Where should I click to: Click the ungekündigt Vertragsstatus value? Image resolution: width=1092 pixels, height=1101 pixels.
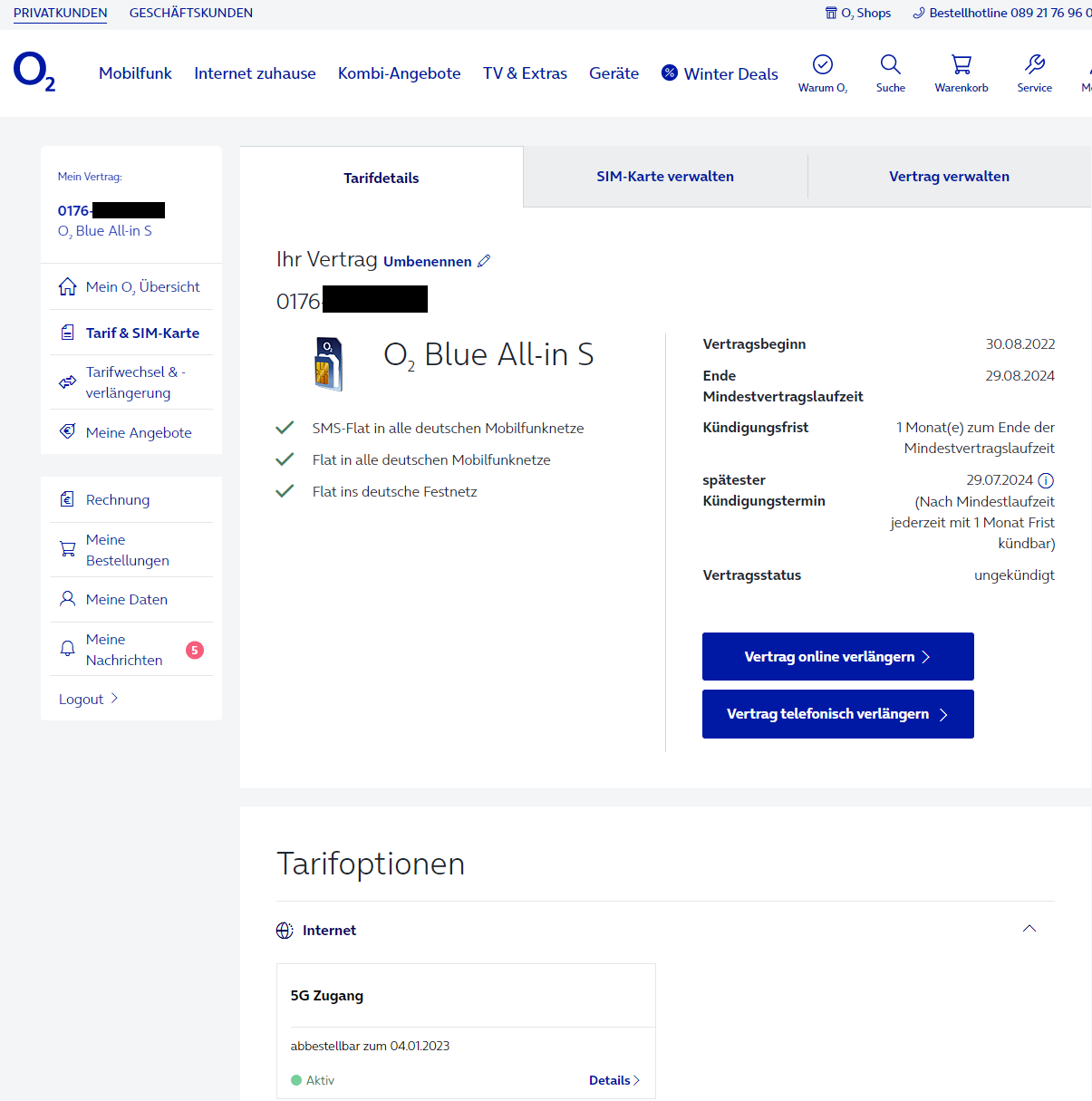[x=1014, y=575]
